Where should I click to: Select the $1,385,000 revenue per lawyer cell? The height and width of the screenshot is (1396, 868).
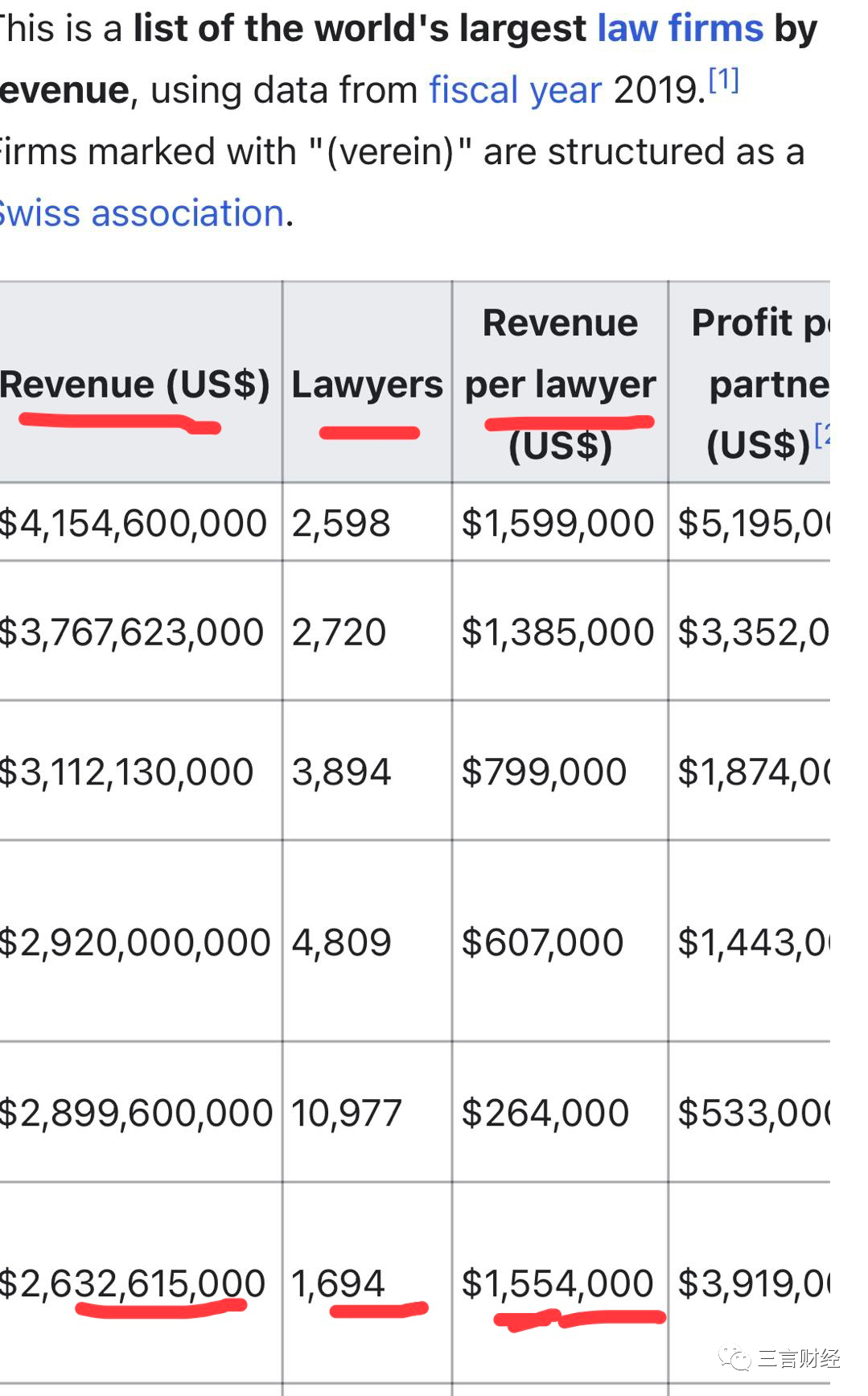[557, 632]
